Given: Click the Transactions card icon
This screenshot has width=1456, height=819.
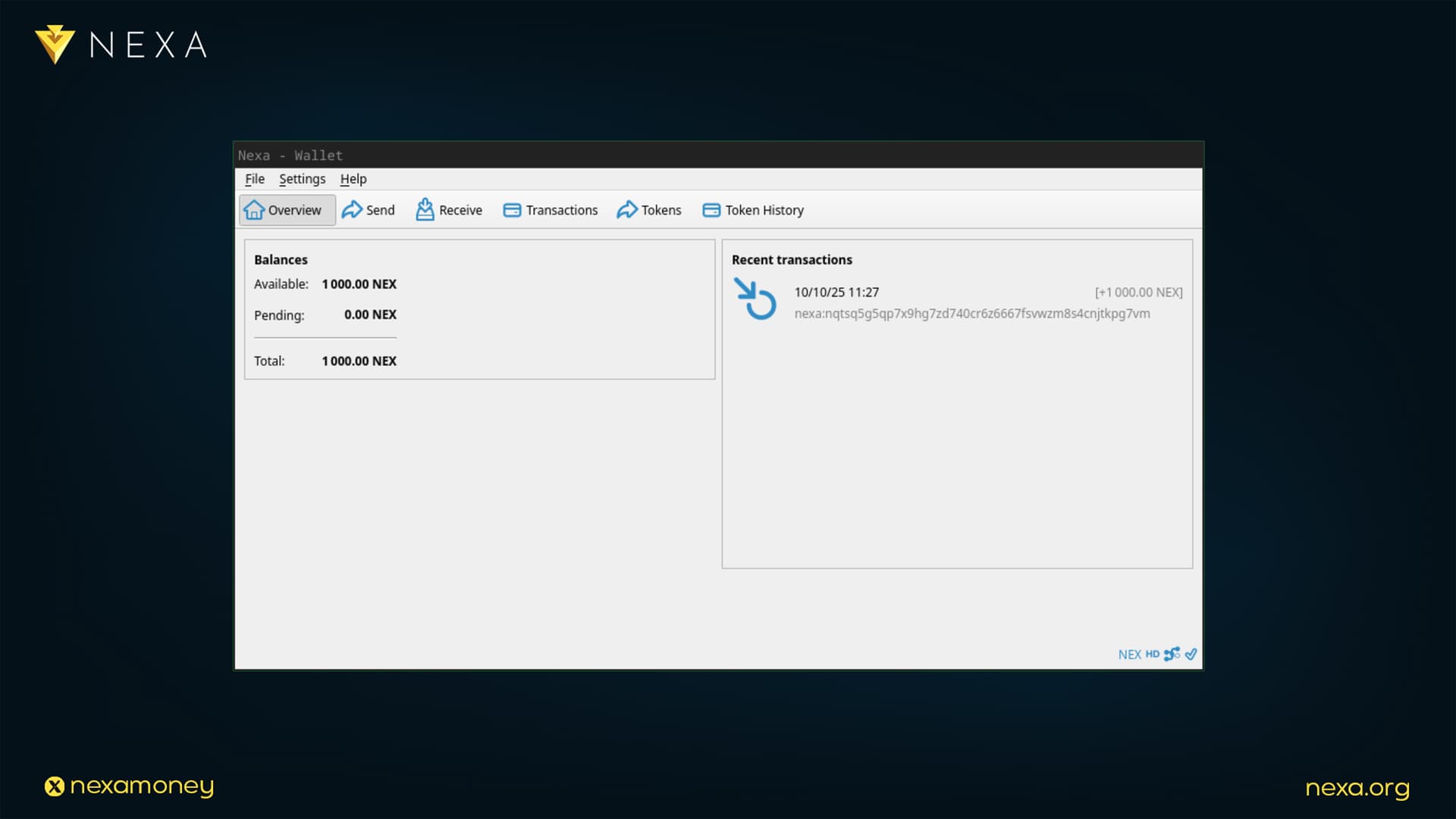Looking at the screenshot, I should [x=512, y=210].
